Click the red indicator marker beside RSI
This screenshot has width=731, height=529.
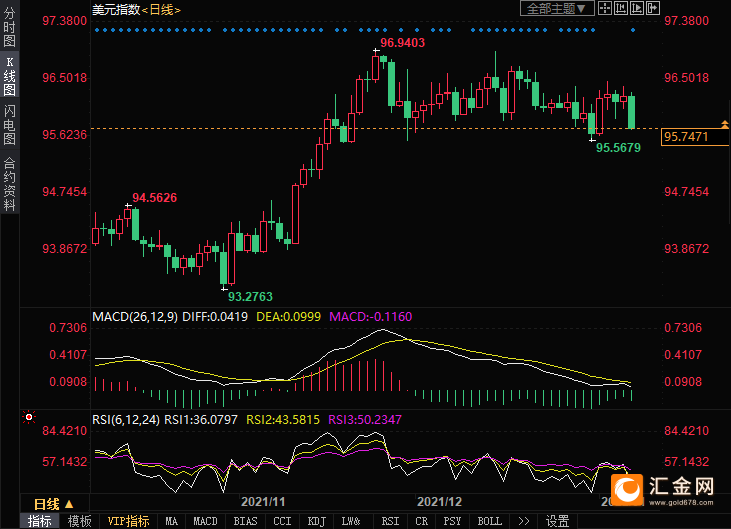click(x=29, y=417)
